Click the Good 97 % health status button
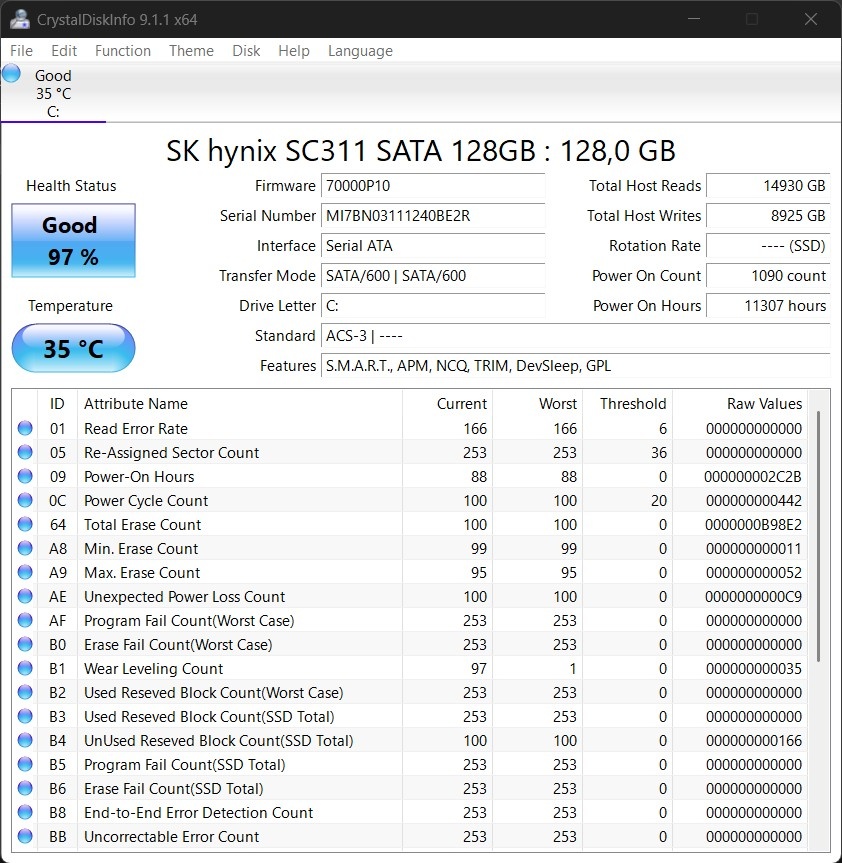Viewport: 842px width, 863px height. click(73, 241)
